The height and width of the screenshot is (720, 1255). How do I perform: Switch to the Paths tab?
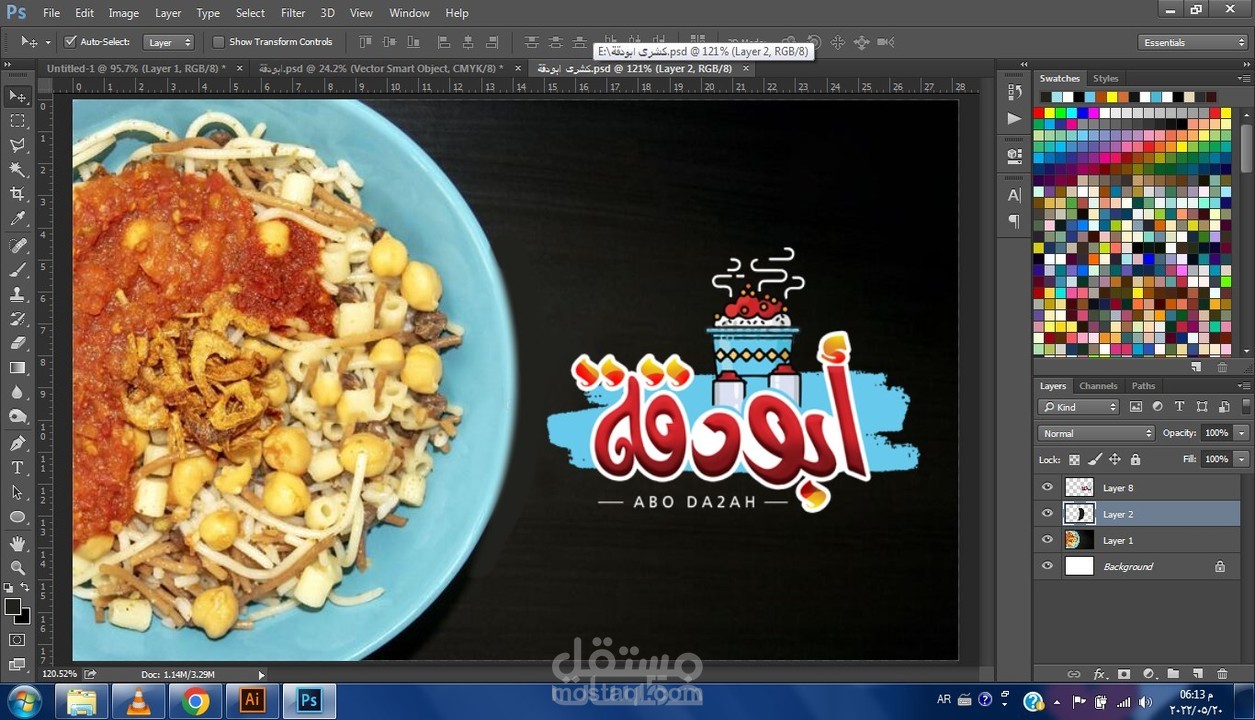(1143, 386)
